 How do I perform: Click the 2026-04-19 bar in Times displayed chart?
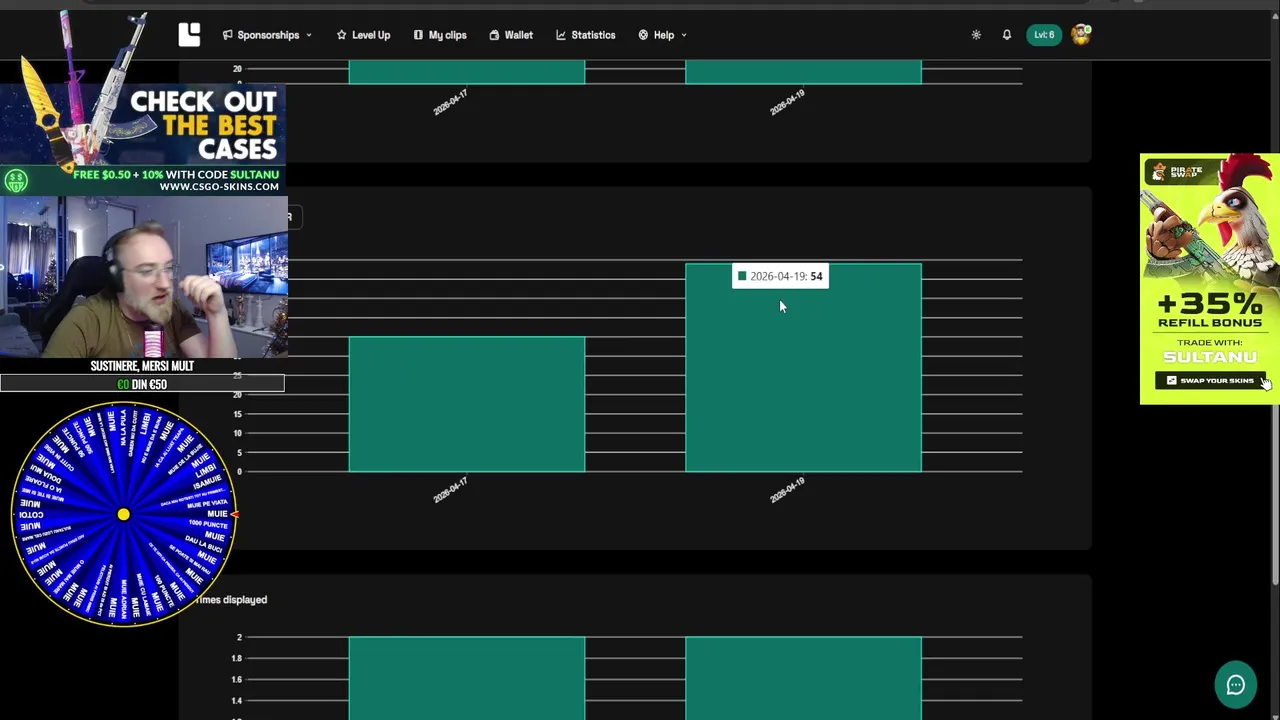click(x=803, y=678)
